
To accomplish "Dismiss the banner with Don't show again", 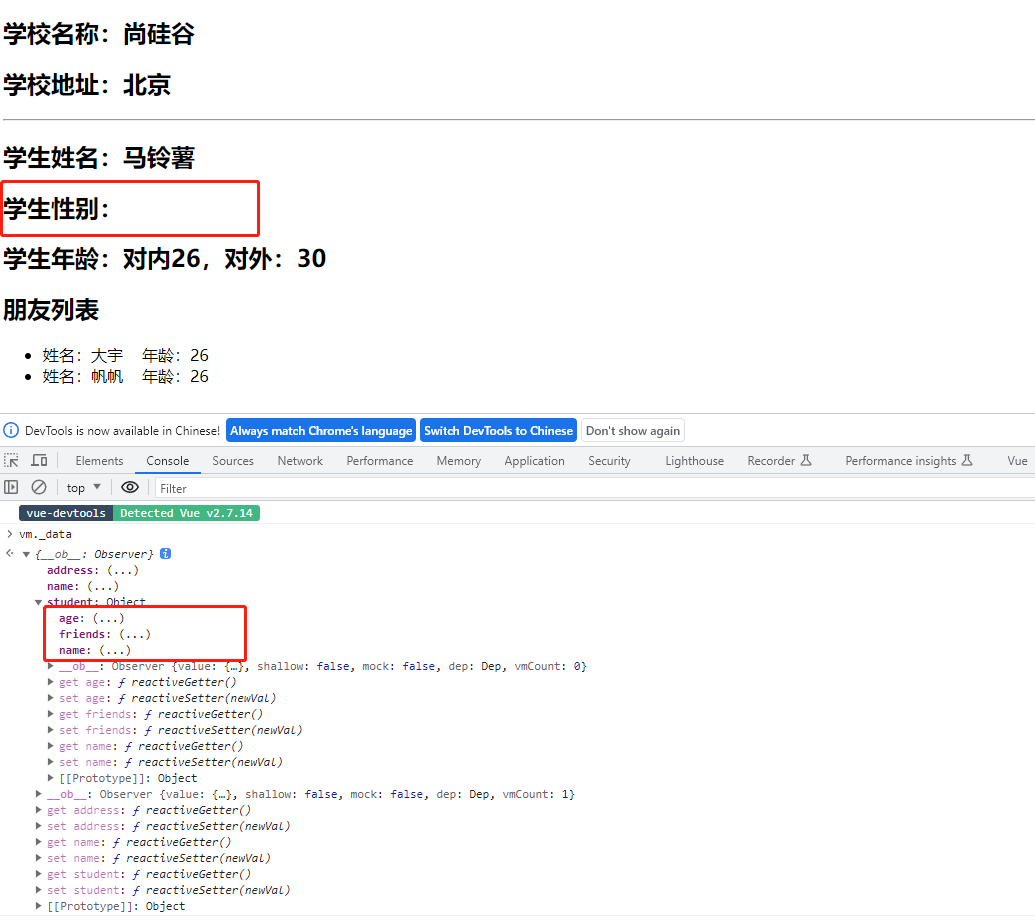I will [632, 431].
